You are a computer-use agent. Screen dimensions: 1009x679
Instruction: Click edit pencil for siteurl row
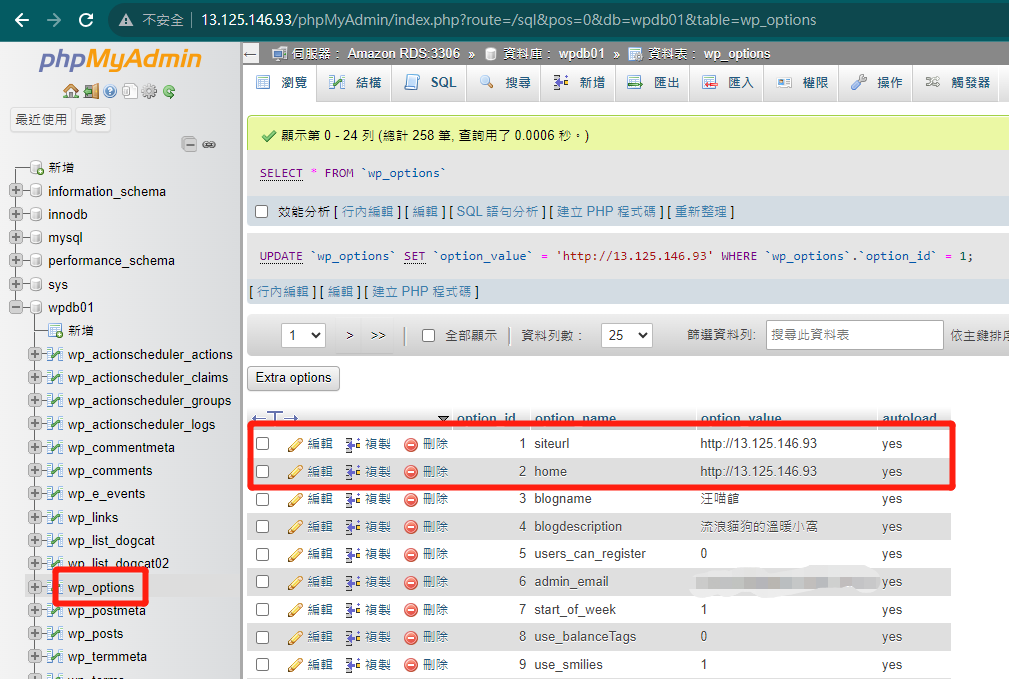295,444
